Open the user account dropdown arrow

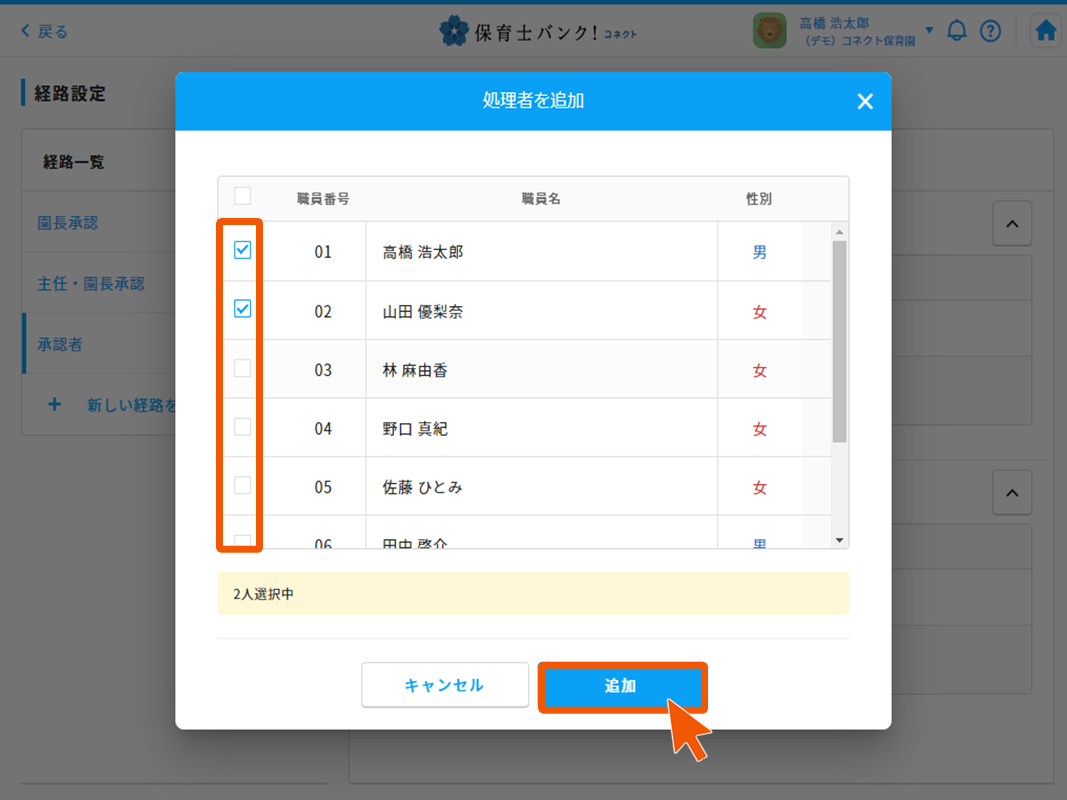[x=929, y=30]
